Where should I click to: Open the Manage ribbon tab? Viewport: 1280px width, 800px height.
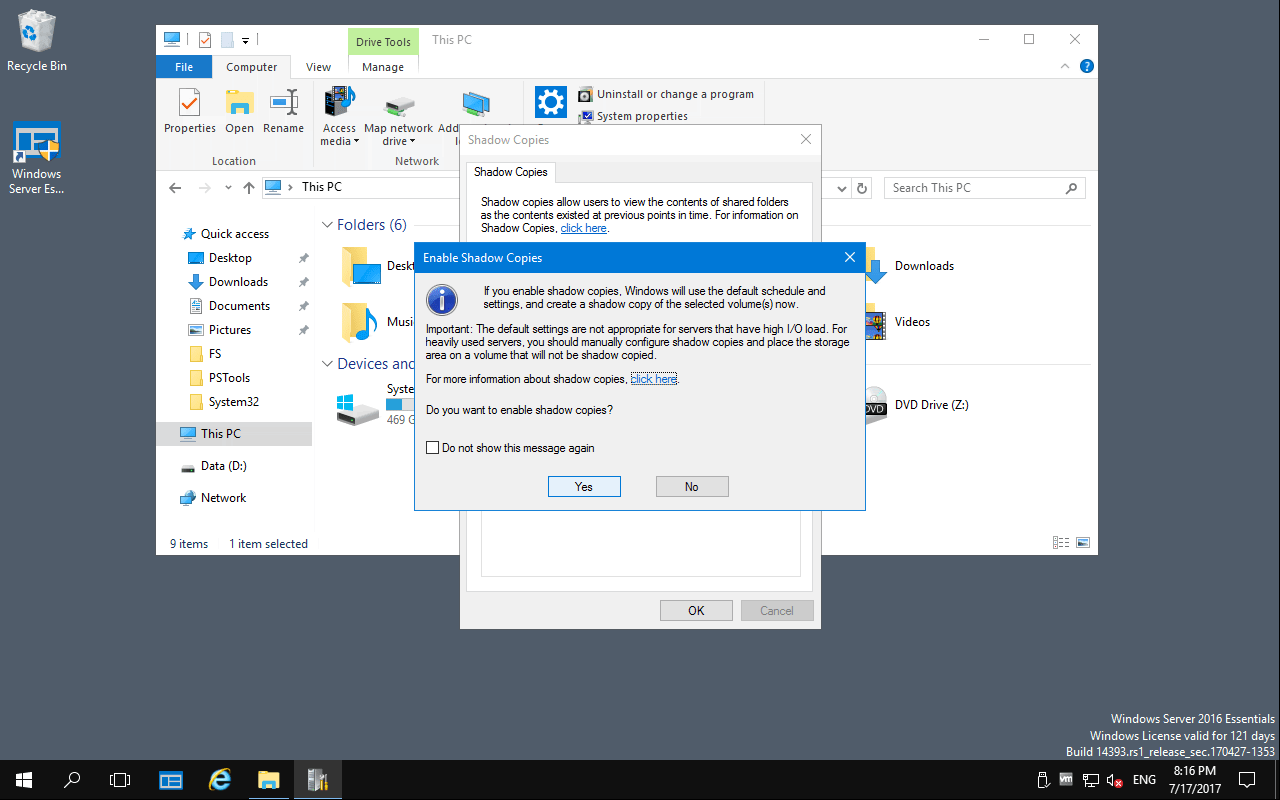pyautogui.click(x=383, y=67)
